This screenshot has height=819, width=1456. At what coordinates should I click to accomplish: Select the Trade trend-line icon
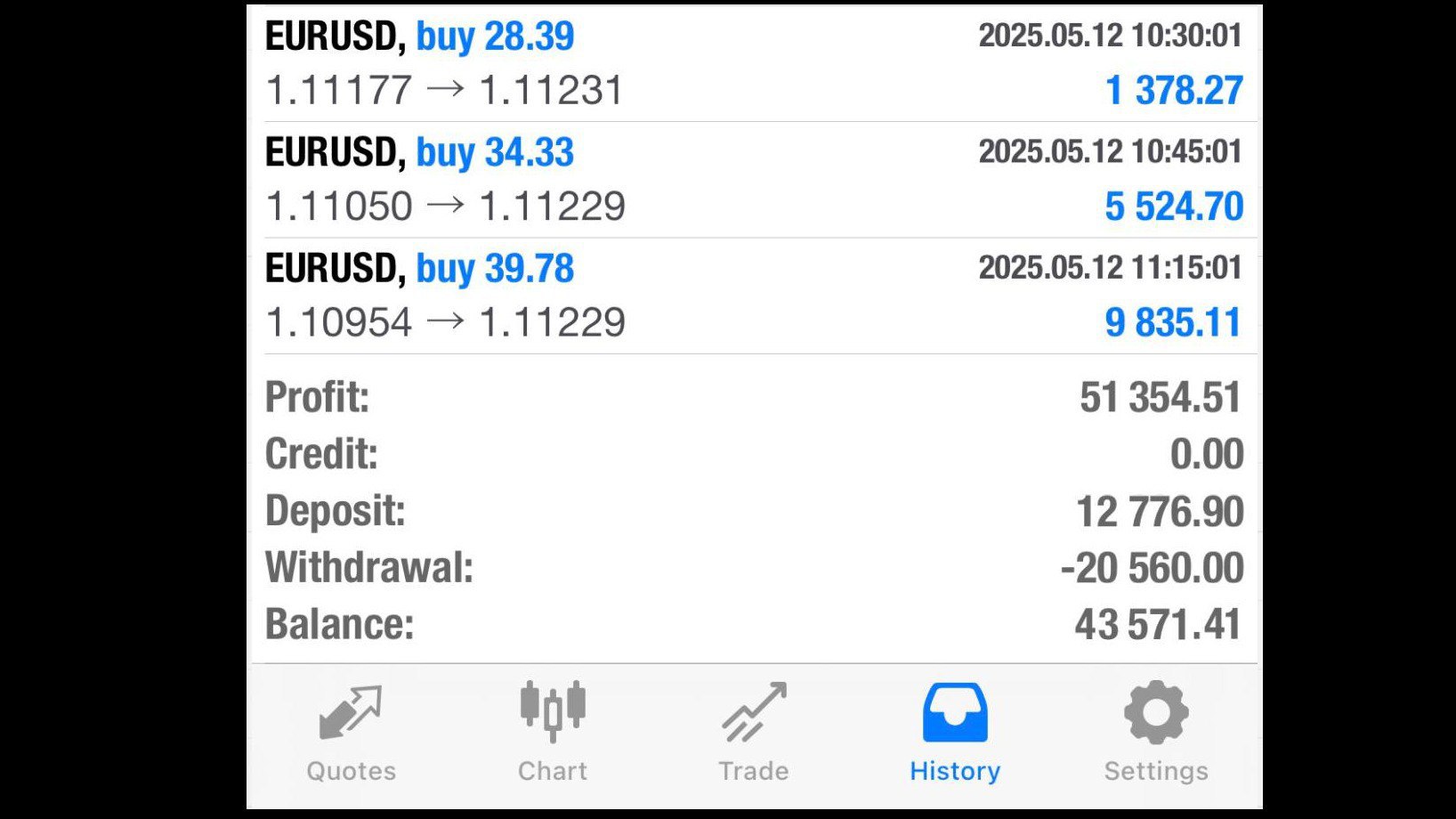pyautogui.click(x=754, y=712)
